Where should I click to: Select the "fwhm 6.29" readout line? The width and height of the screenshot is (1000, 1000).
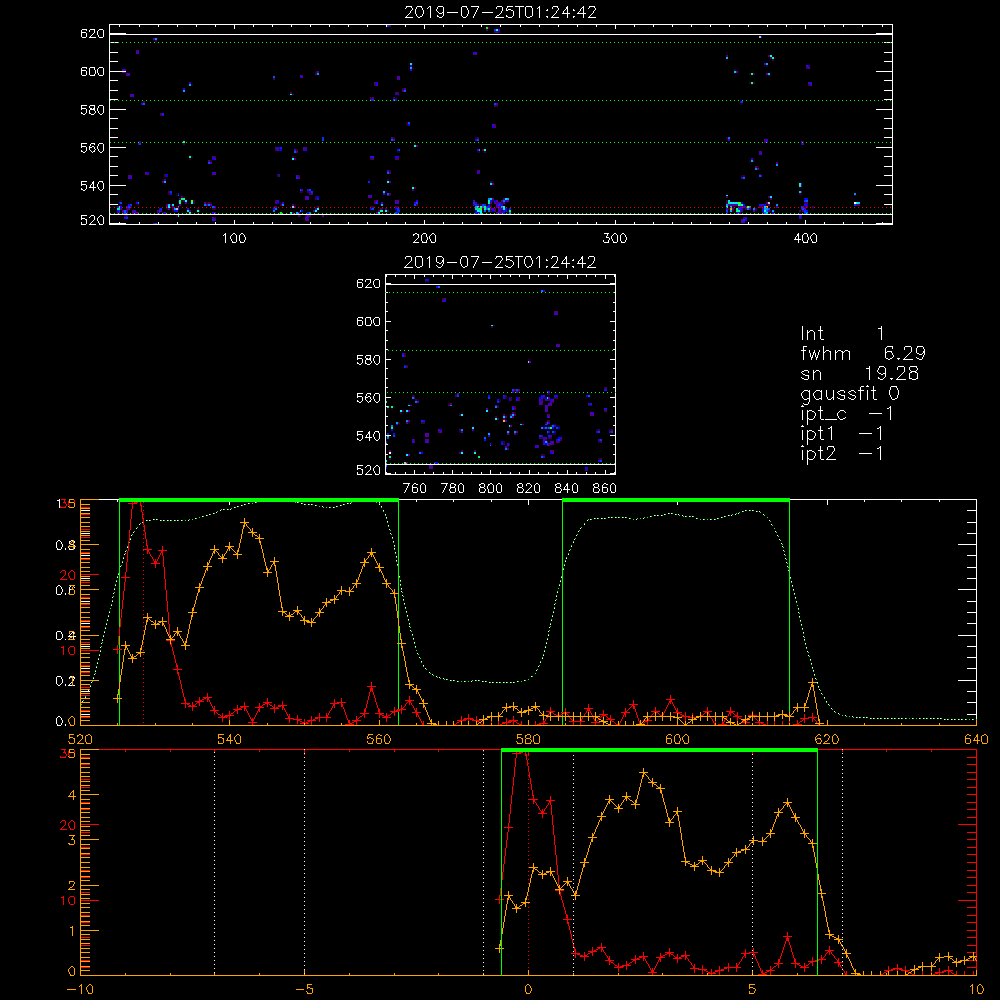click(863, 353)
